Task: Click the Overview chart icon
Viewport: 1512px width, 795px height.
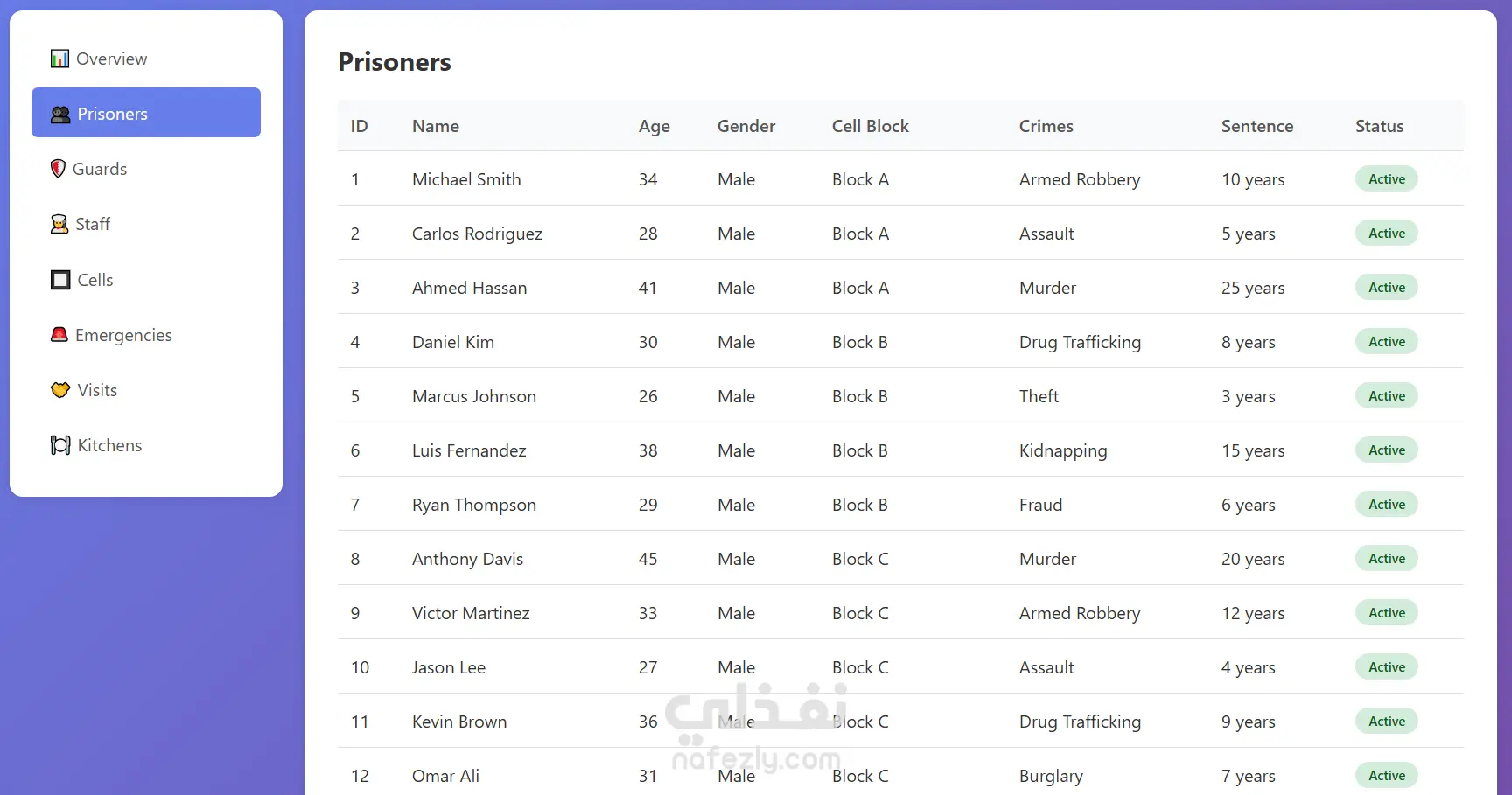Action: tap(59, 59)
